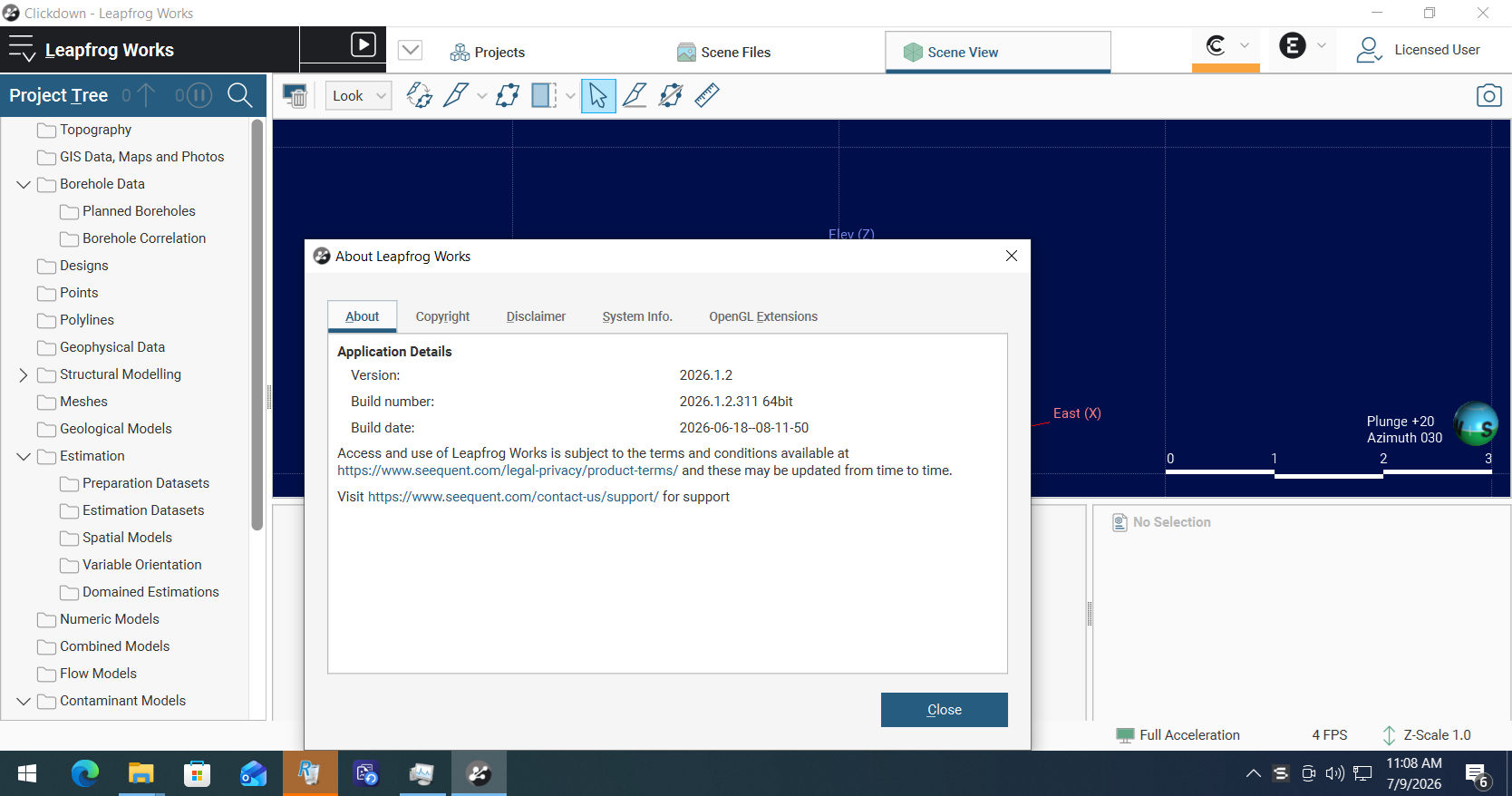Toggle Full Acceleration mode in status bar
The width and height of the screenshot is (1512, 796).
click(1178, 735)
